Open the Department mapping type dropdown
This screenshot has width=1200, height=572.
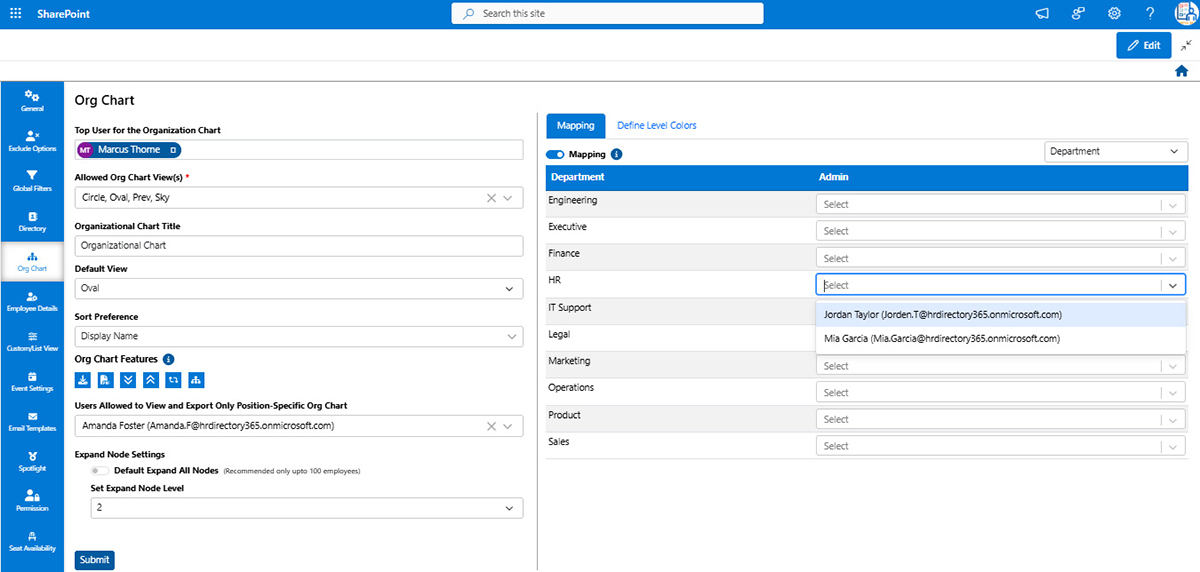1116,151
